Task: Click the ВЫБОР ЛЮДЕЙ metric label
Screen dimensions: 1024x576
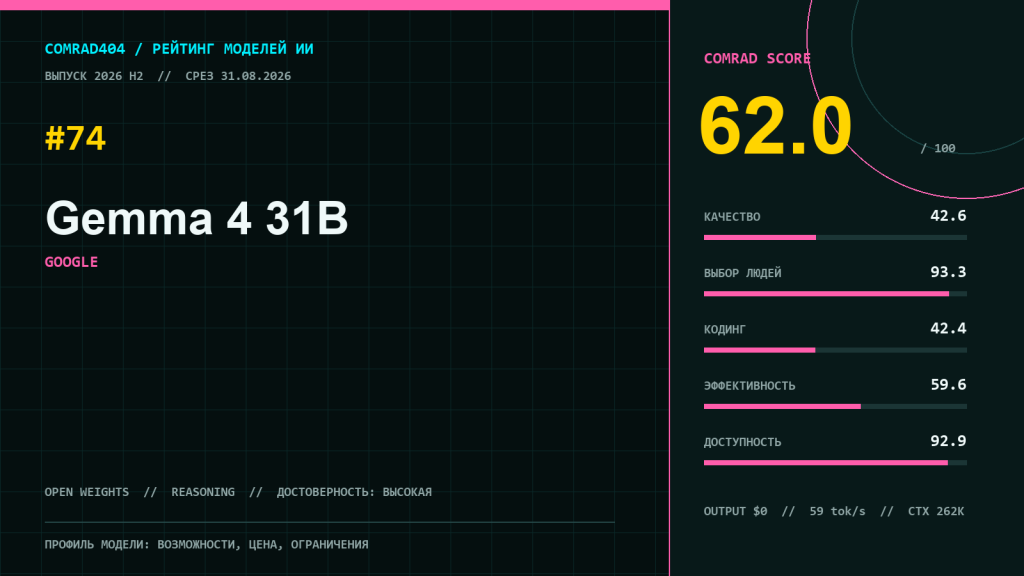Action: (743, 273)
